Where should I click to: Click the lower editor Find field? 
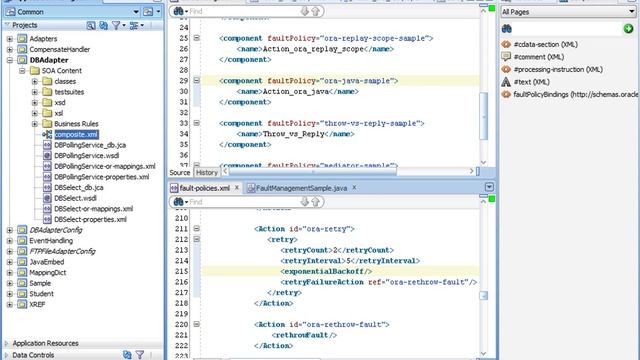click(244, 202)
